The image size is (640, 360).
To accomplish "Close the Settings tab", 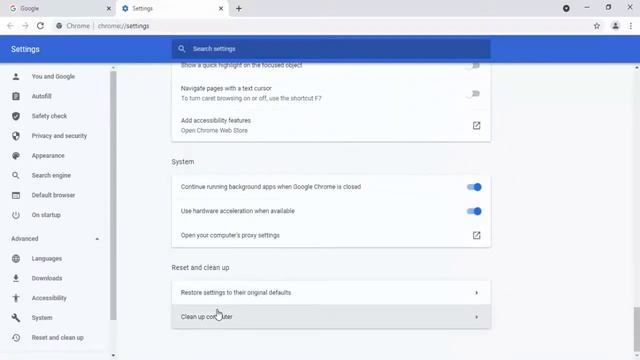I will [221, 9].
